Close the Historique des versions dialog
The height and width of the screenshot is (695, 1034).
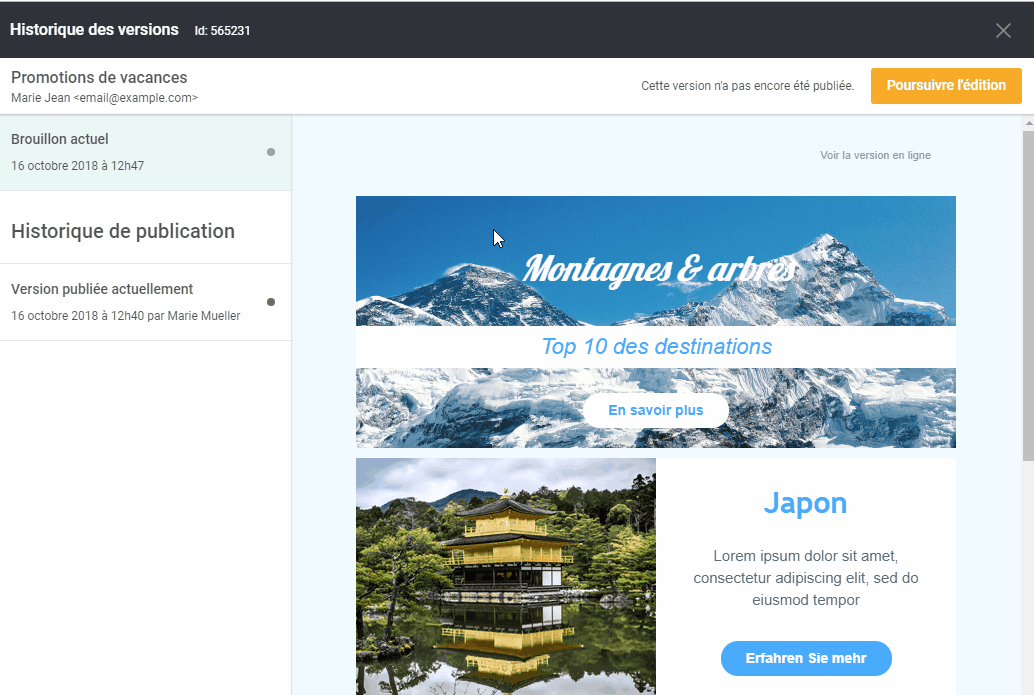1003,30
